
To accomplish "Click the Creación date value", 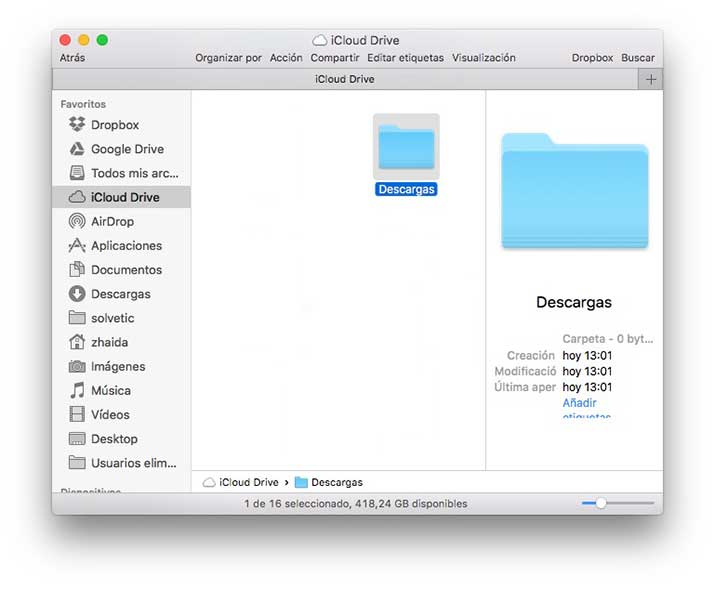I will [x=587, y=355].
